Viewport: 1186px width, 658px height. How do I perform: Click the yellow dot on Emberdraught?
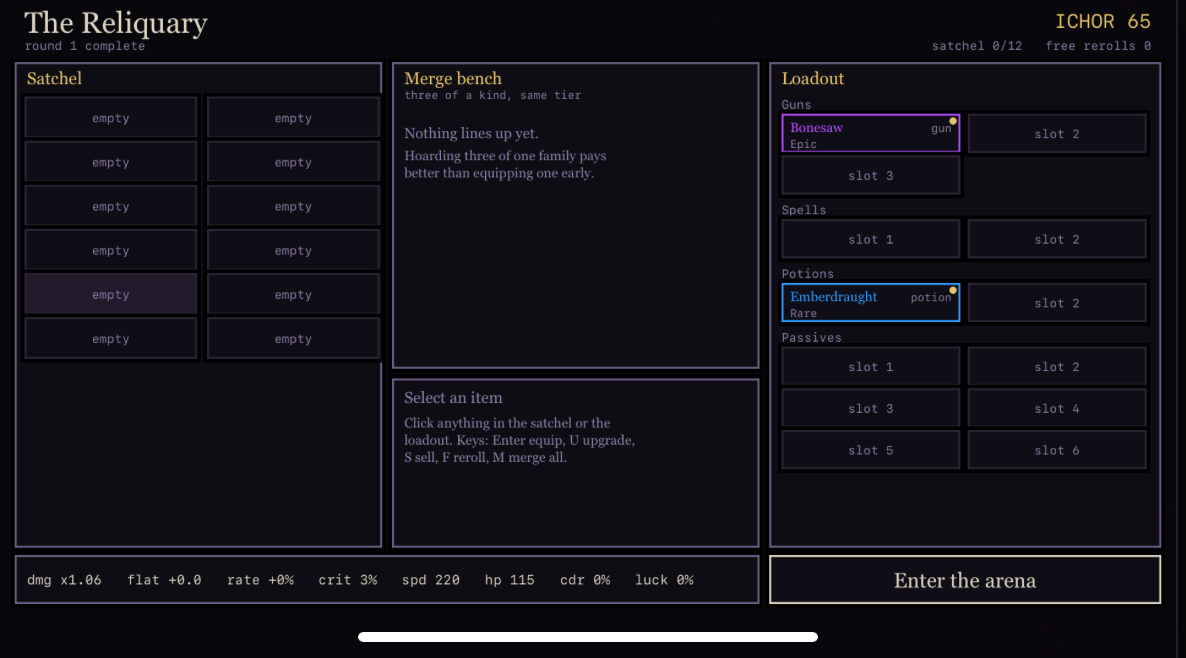tap(953, 290)
